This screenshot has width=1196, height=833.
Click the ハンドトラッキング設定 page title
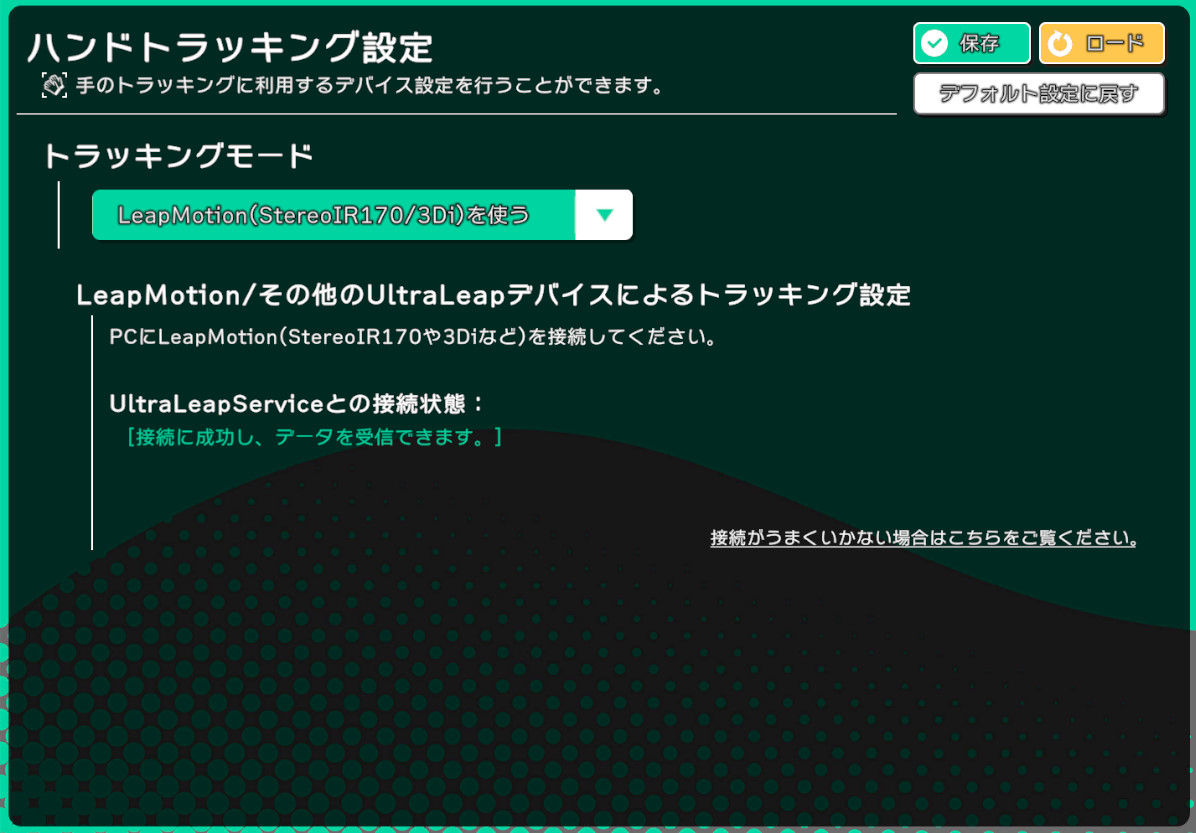230,47
